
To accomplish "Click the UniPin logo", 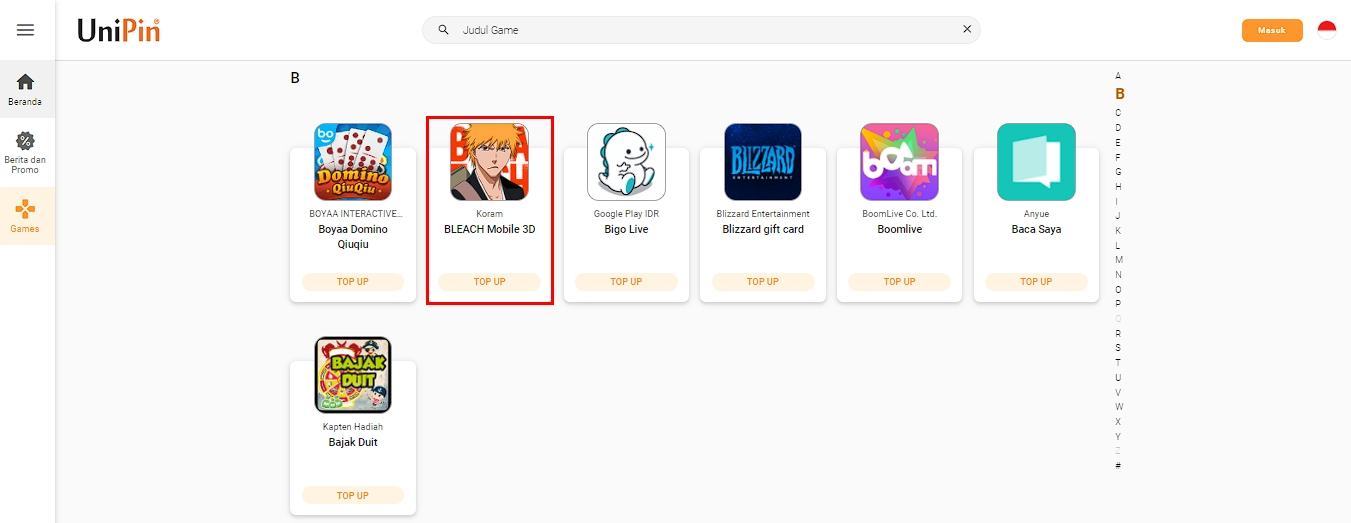I will click(x=118, y=30).
